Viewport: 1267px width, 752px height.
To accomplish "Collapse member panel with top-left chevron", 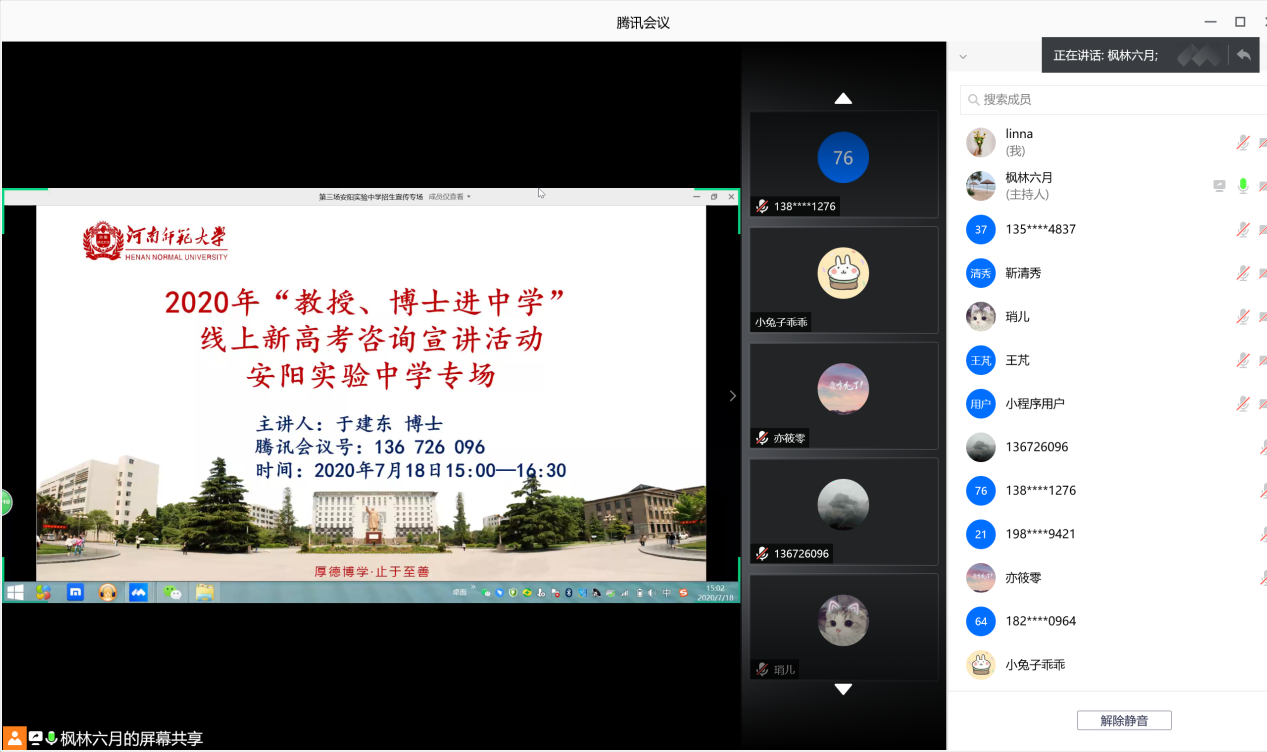I will click(963, 56).
